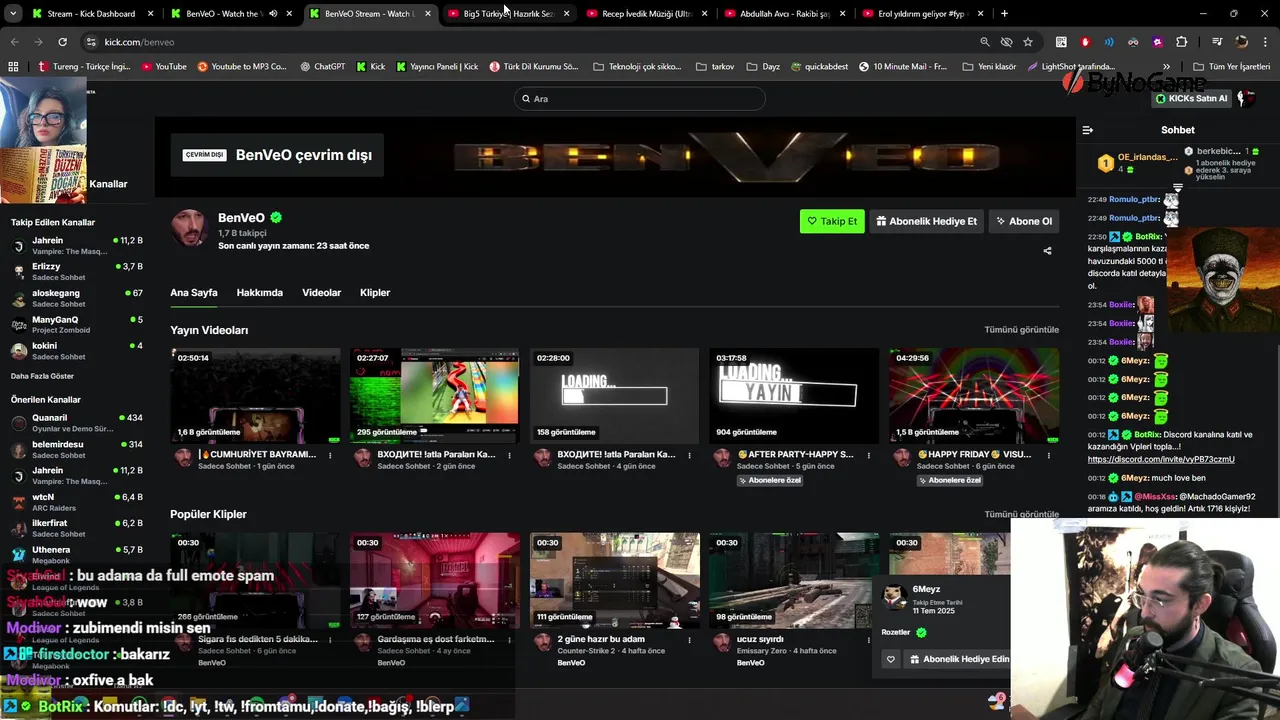Open the Chrome profile avatar

point(1241,42)
